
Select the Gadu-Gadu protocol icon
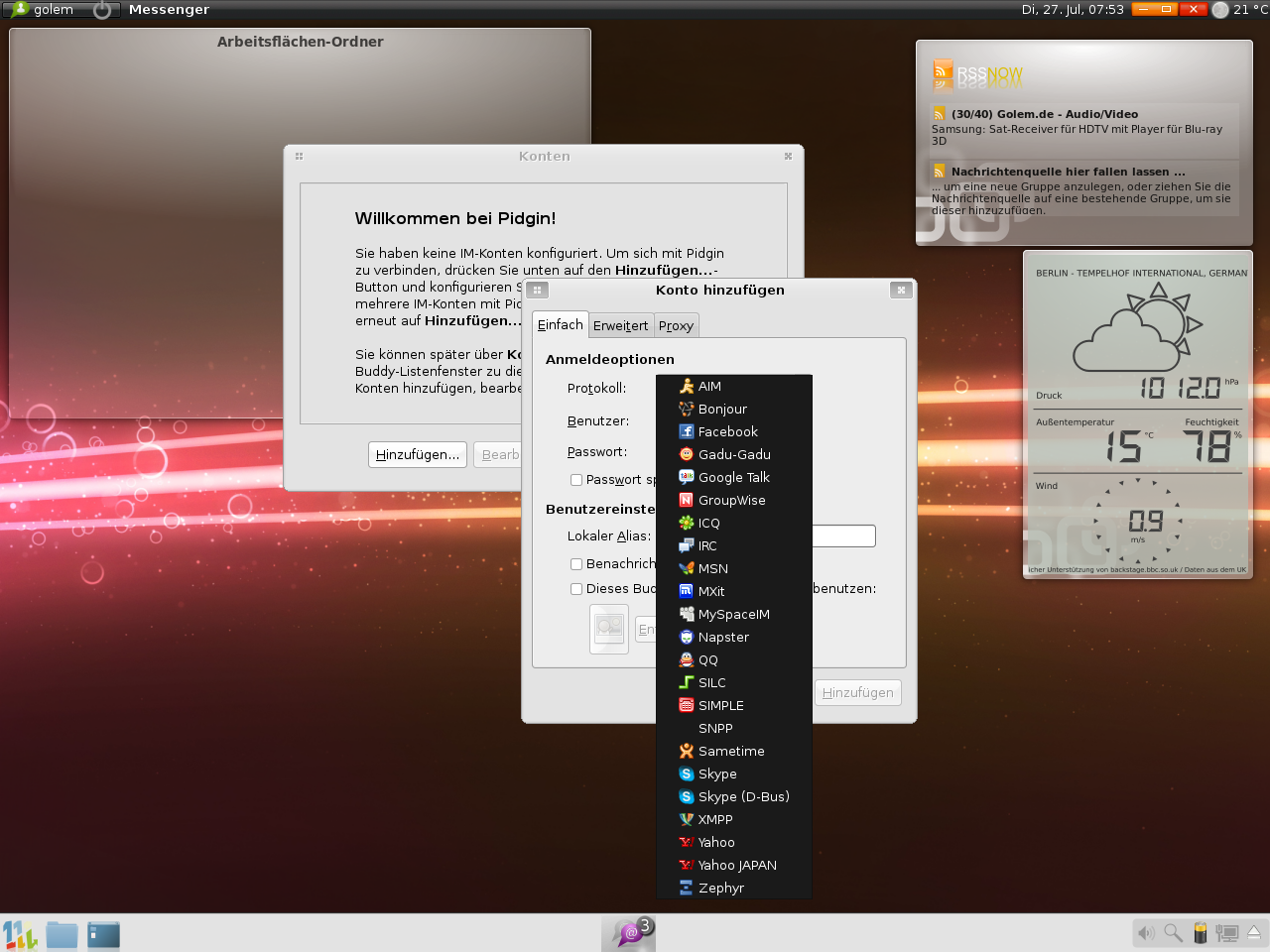(x=686, y=454)
